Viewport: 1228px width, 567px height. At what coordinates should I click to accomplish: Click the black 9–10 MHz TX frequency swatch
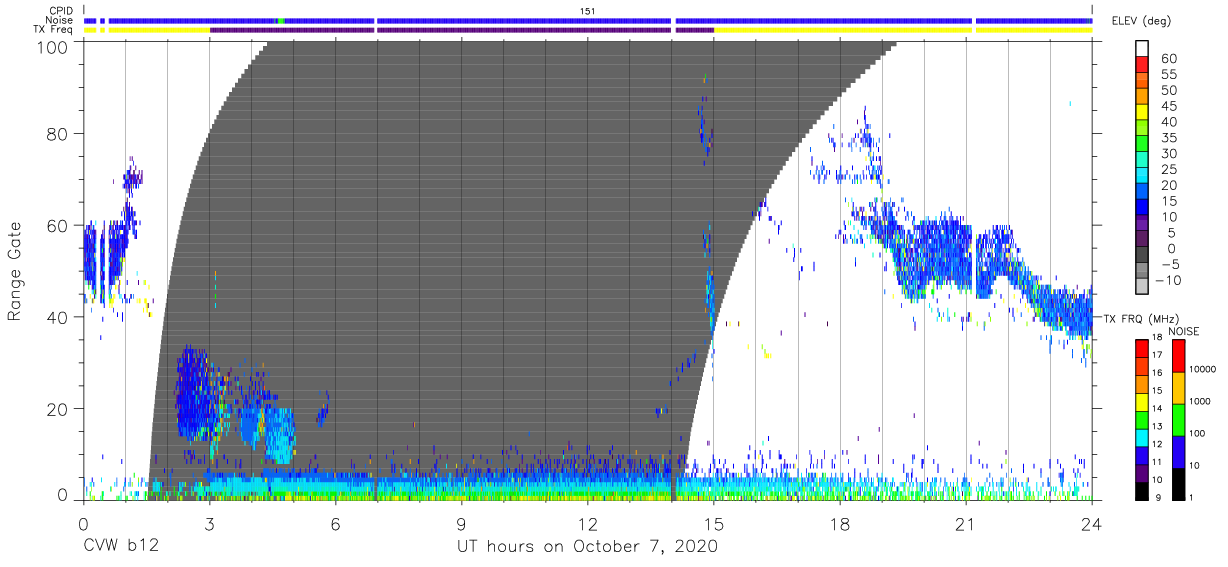pos(1142,489)
